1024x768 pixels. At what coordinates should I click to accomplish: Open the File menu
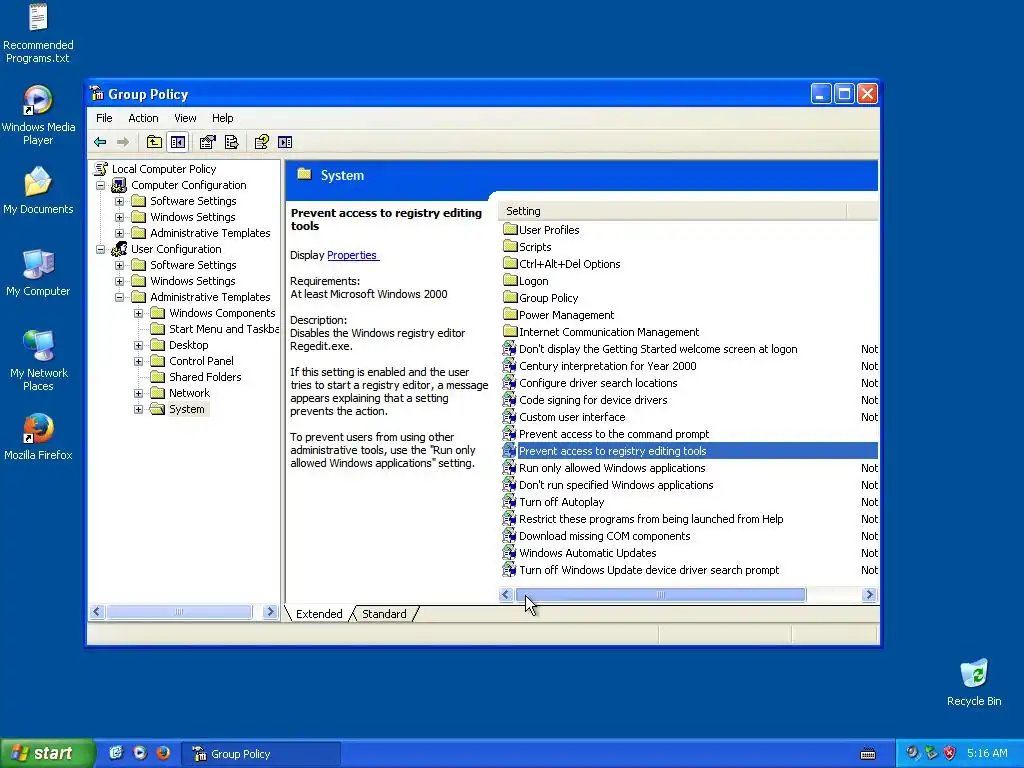pos(104,118)
